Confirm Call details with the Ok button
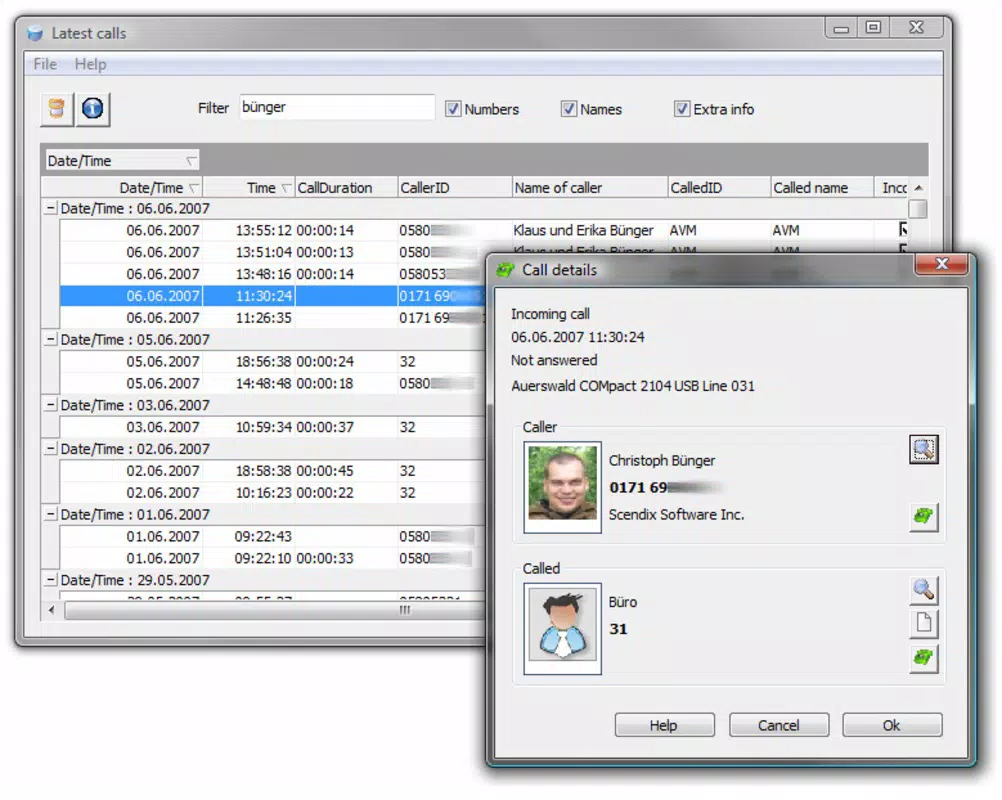This screenshot has height=800, width=1002. point(891,725)
